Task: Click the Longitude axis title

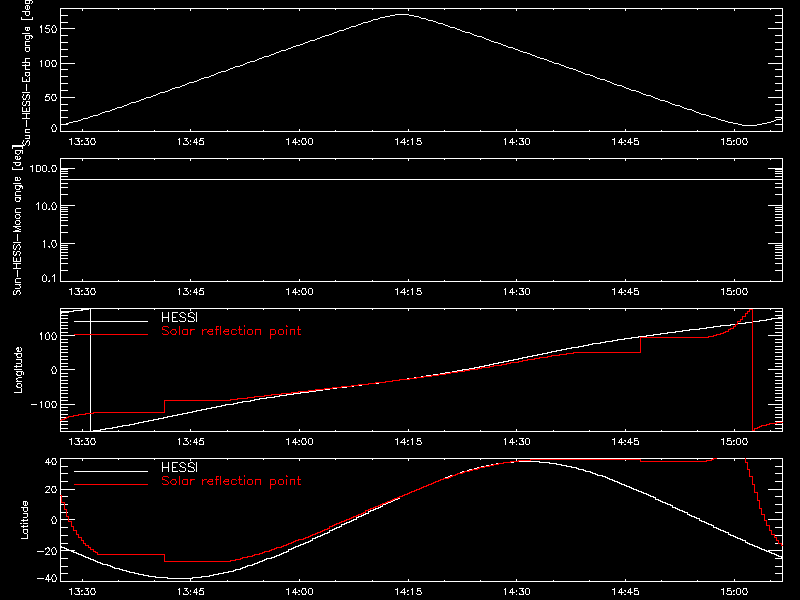Action: [x=18, y=370]
